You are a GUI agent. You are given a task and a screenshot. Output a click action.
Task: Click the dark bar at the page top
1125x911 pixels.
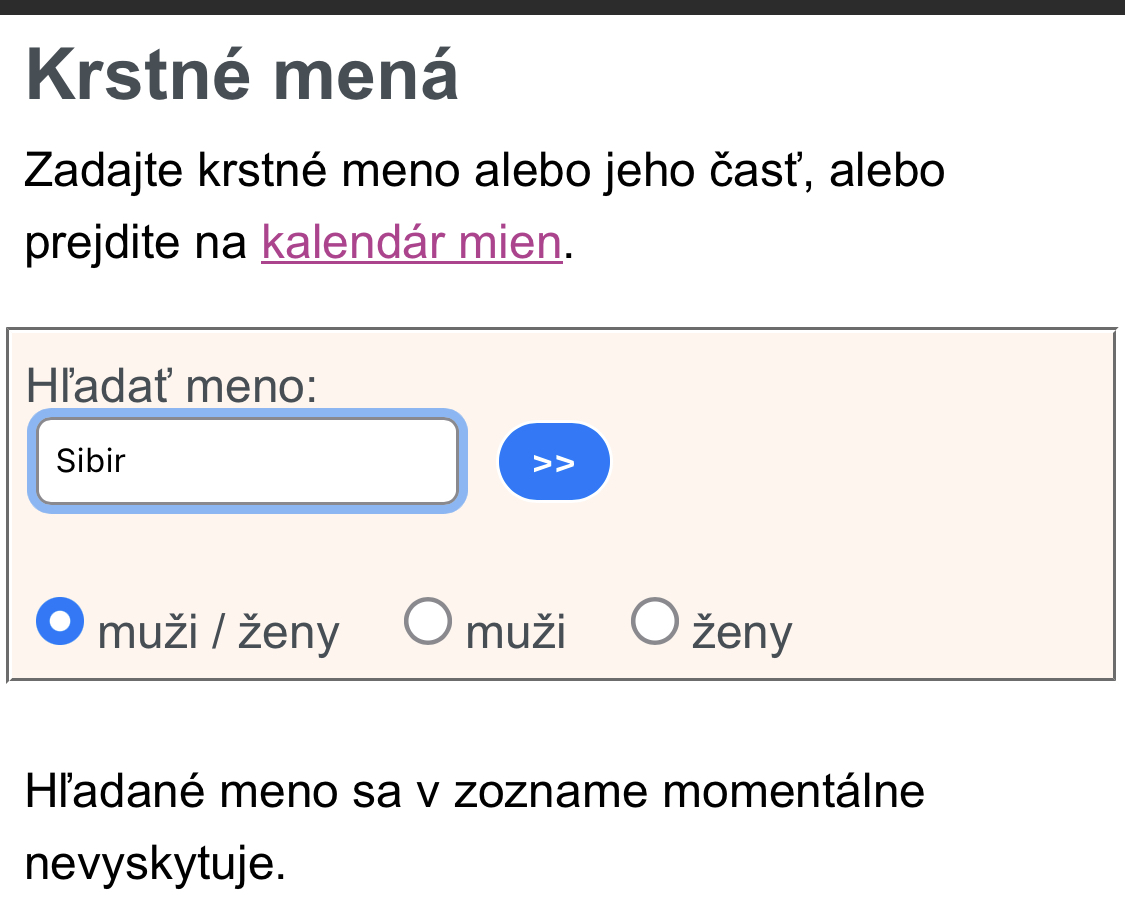pos(562,6)
